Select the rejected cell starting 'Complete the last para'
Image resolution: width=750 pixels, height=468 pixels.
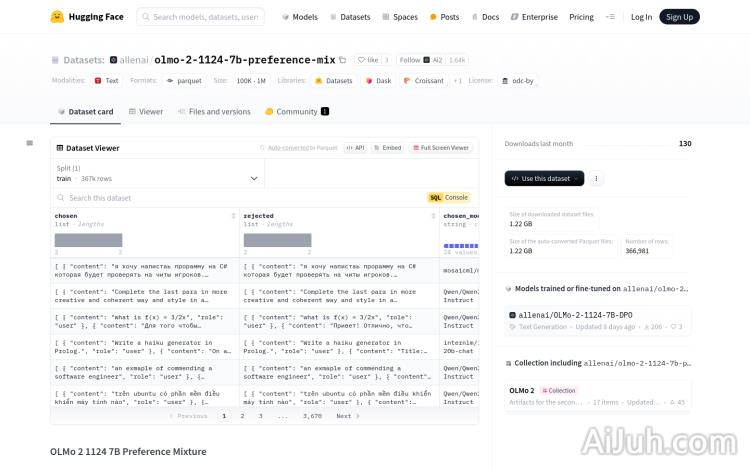[339, 296]
